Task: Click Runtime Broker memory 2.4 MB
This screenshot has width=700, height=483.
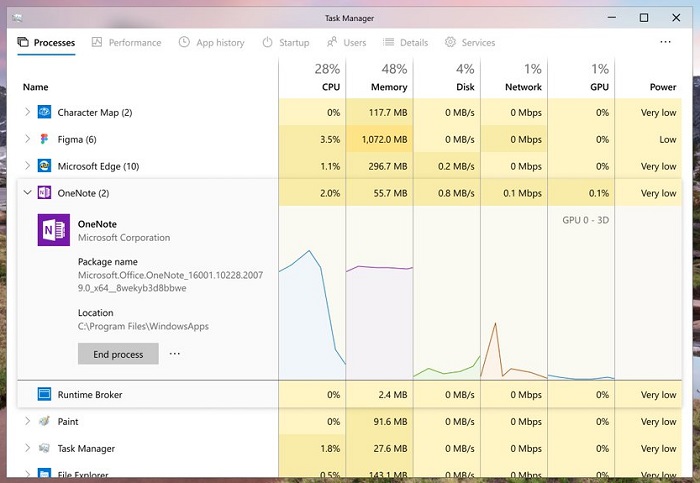Action: click(393, 395)
